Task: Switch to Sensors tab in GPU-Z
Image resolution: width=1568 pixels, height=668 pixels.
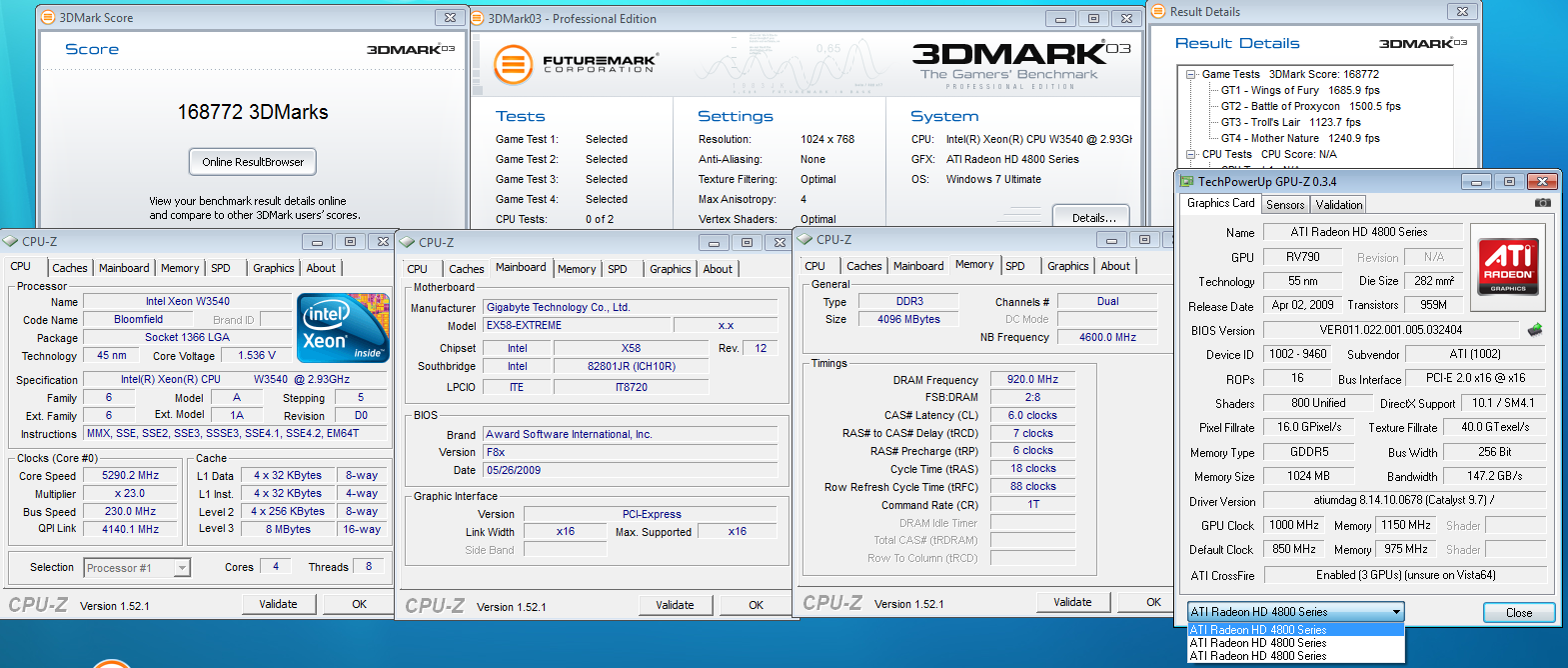Action: click(1285, 204)
